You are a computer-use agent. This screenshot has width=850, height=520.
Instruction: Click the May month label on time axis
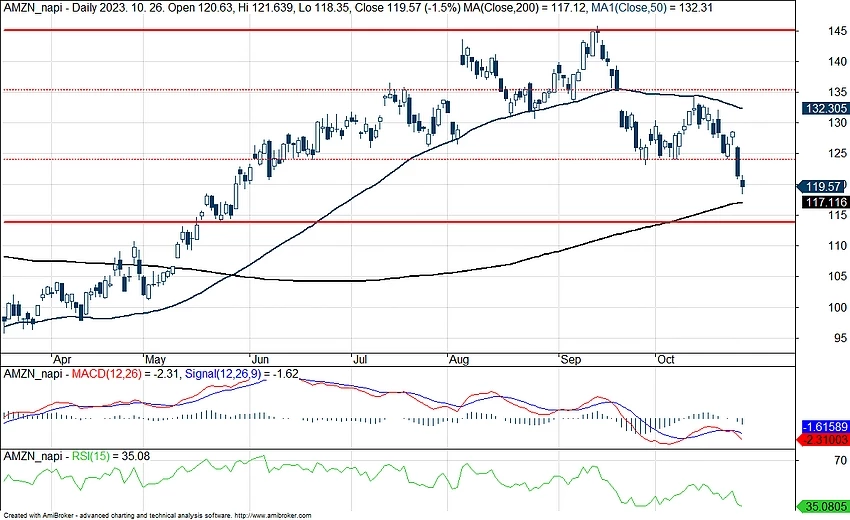tap(156, 359)
